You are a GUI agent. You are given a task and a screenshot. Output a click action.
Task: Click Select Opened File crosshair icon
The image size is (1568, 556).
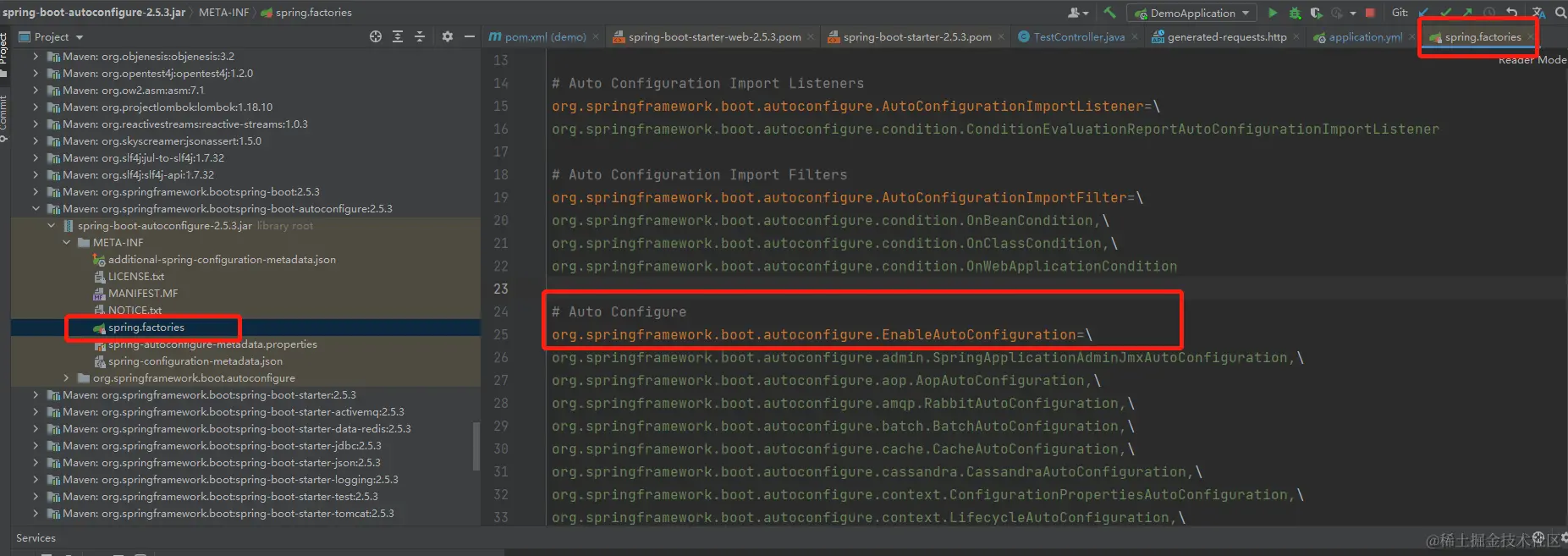(376, 36)
